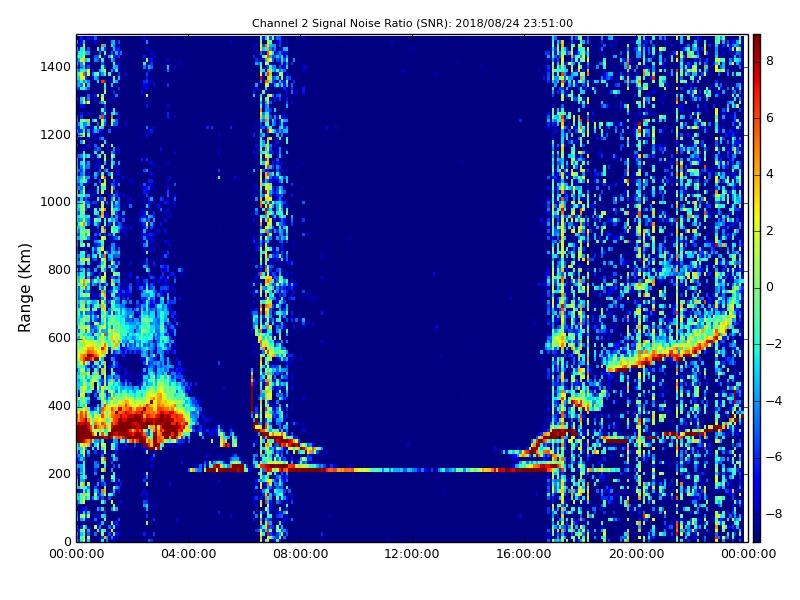Viewport: 800px width, 600px height.
Task: Click the 08:00:00 time axis label
Action: point(301,554)
